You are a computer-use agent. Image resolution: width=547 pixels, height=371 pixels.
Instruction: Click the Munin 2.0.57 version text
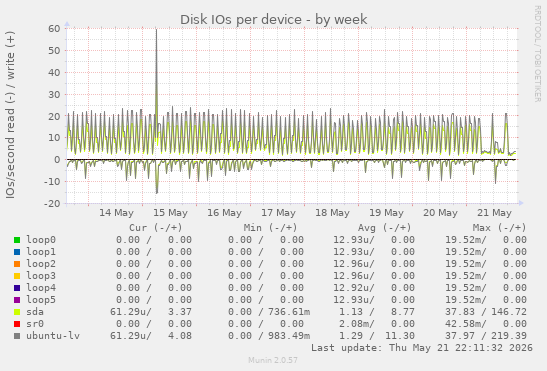click(273, 360)
